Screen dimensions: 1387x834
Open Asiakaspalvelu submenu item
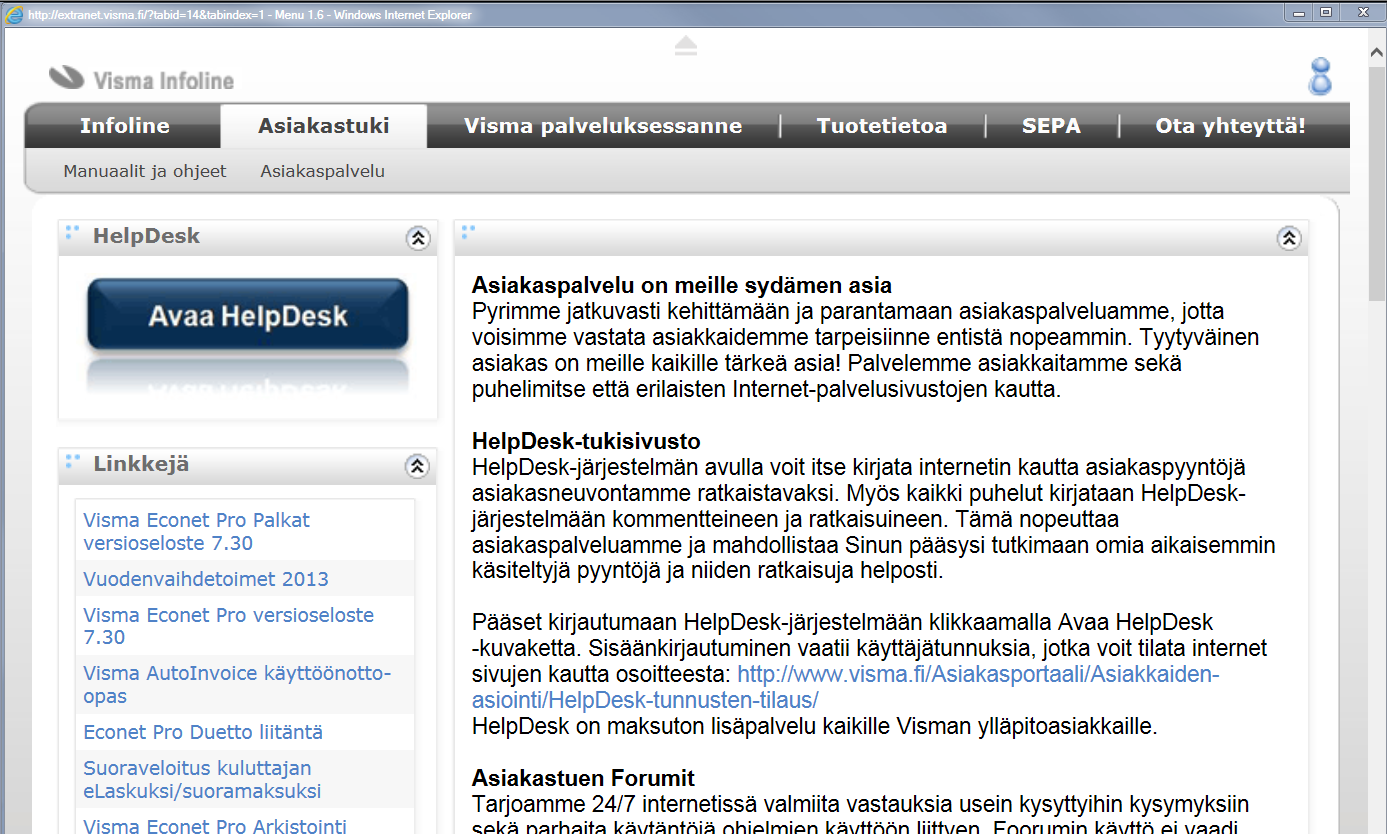(x=323, y=171)
